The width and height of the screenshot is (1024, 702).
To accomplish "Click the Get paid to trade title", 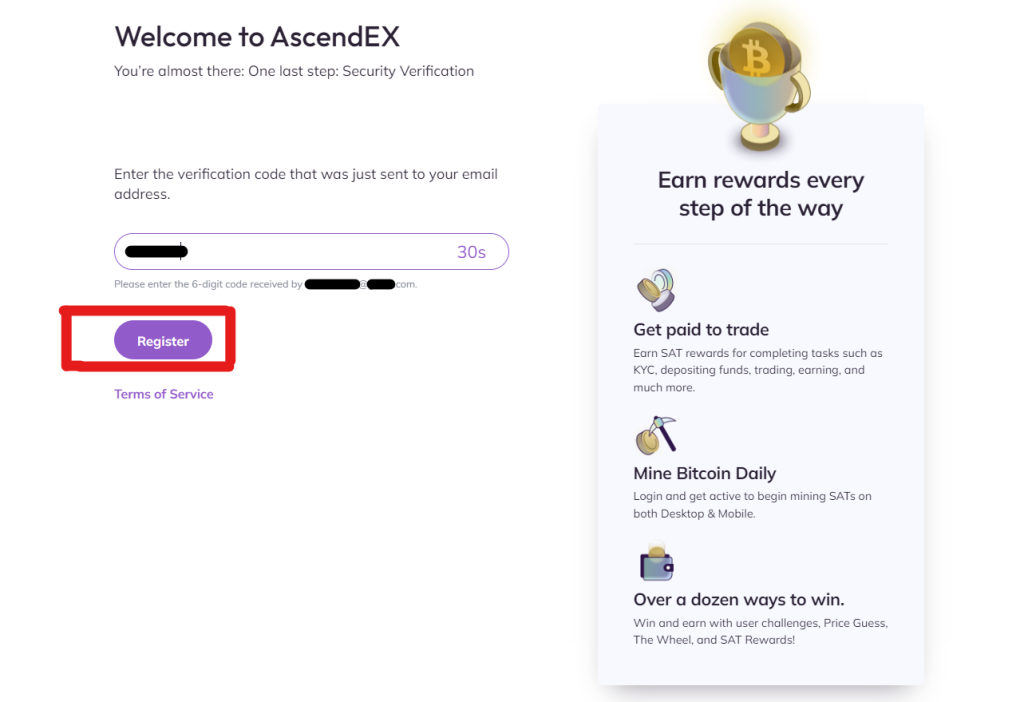I will point(701,329).
